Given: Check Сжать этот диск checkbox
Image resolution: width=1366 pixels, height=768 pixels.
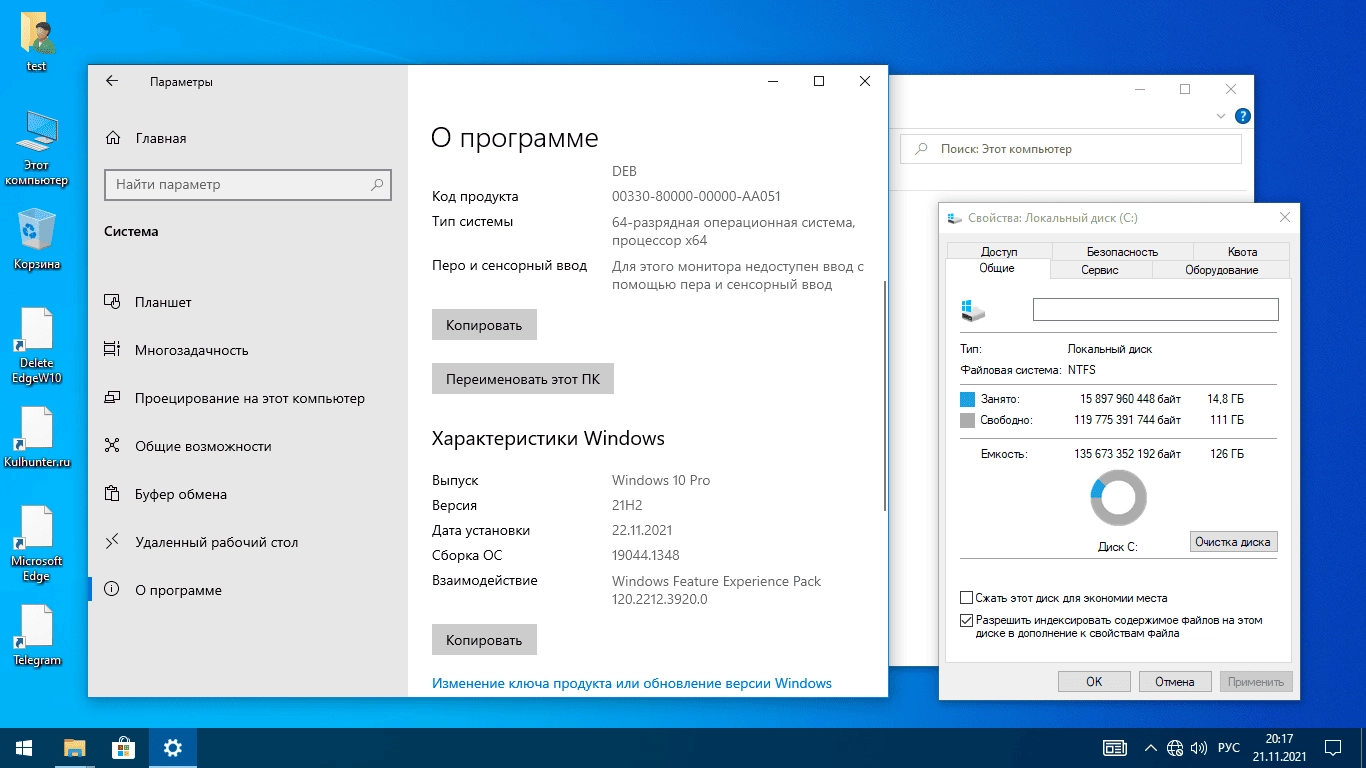Looking at the screenshot, I should point(966,598).
